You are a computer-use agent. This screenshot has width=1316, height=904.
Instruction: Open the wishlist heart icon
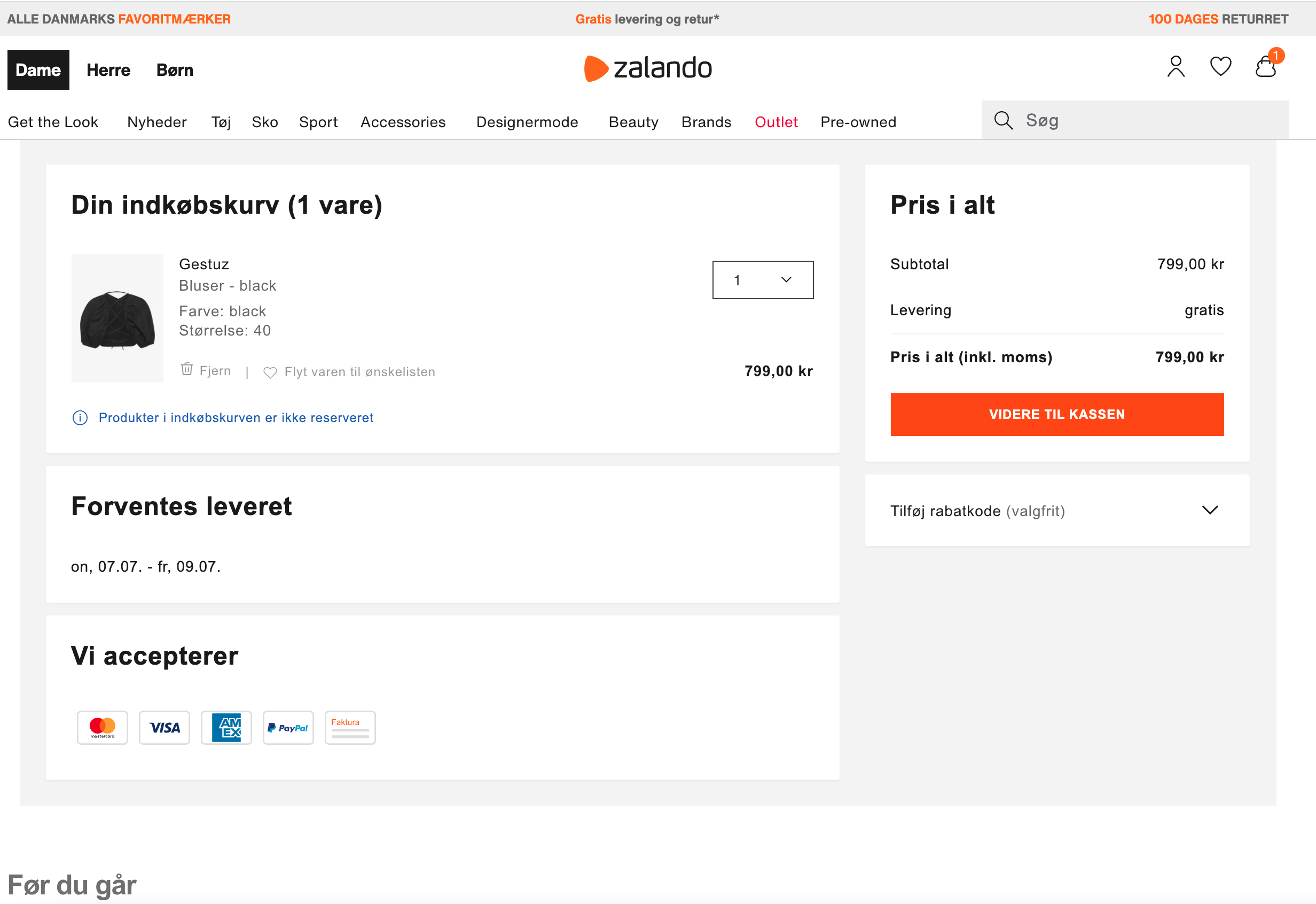(1220, 67)
